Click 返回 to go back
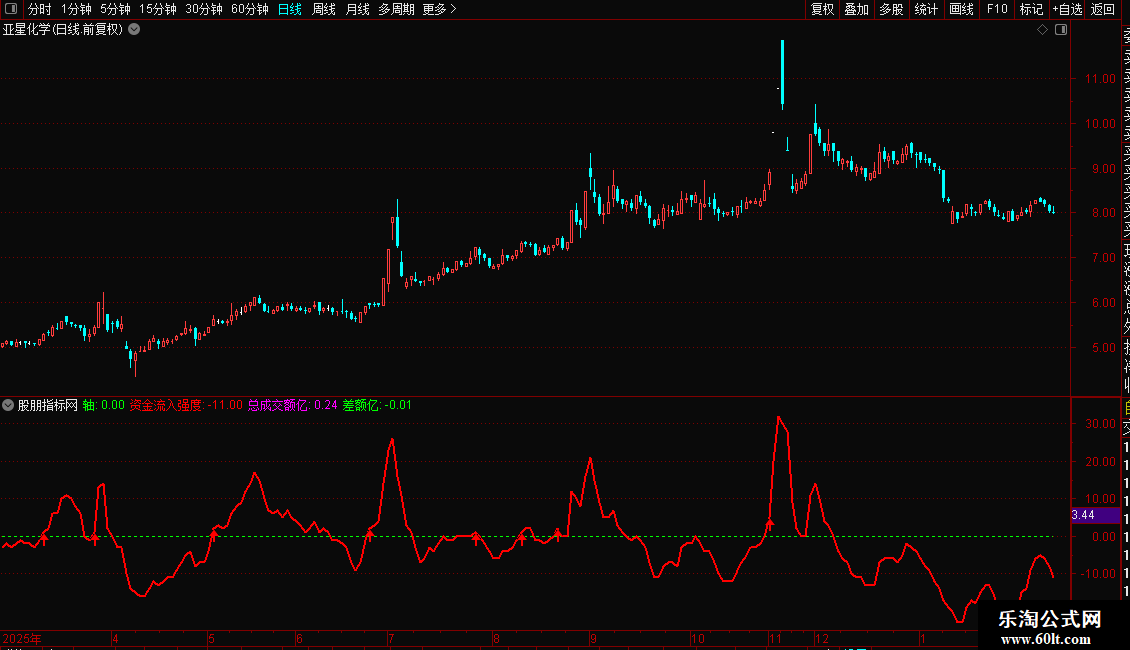 pyautogui.click(x=1103, y=9)
